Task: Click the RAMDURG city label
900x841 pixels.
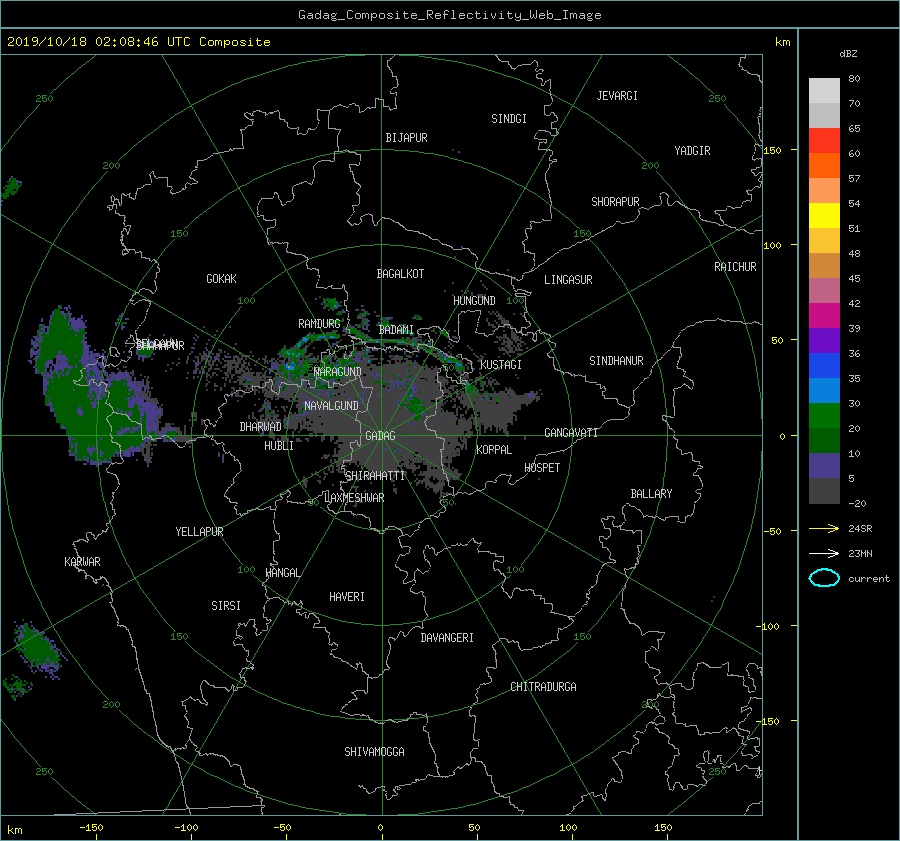Action: click(319, 324)
